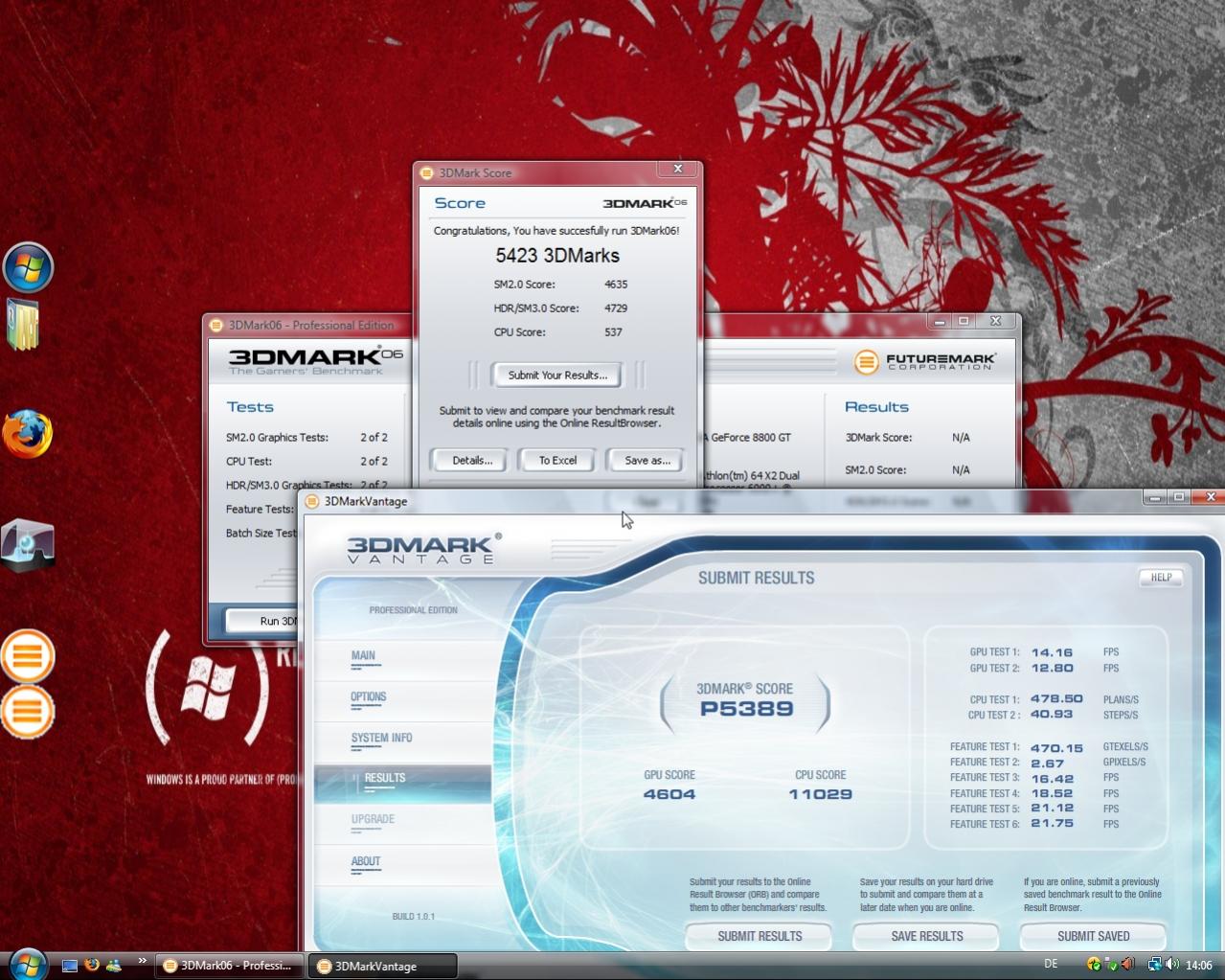Click BUILD 1.0.1 label in Vantage
The image size is (1225, 980).
coord(413,917)
